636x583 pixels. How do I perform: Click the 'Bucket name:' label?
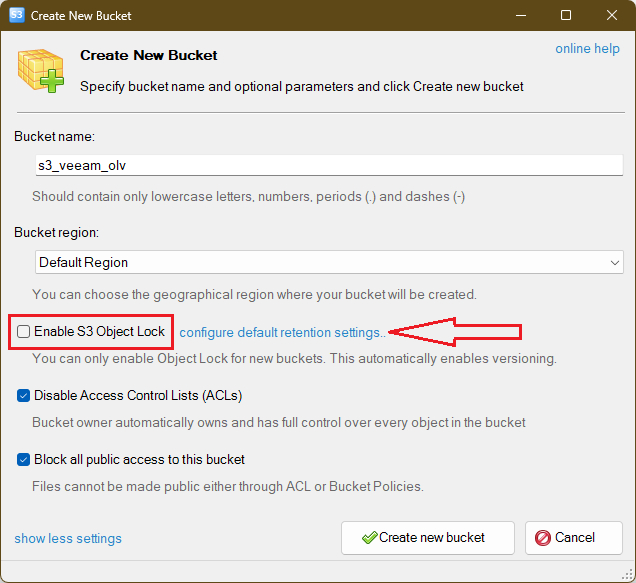pyautogui.click(x=54, y=136)
